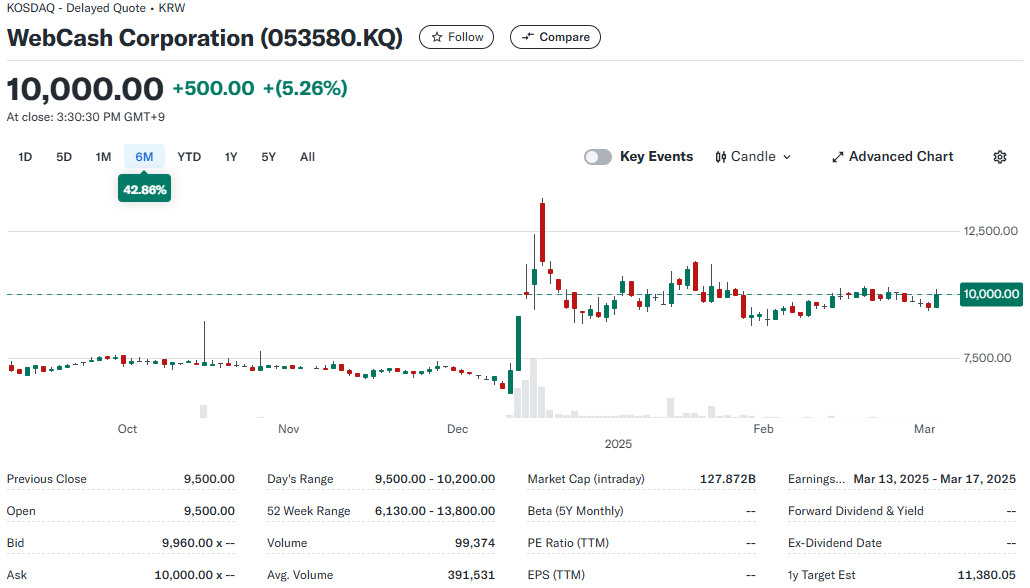Click the EPS (TTM) label
Image resolution: width=1030 pixels, height=588 pixels.
pos(556,575)
